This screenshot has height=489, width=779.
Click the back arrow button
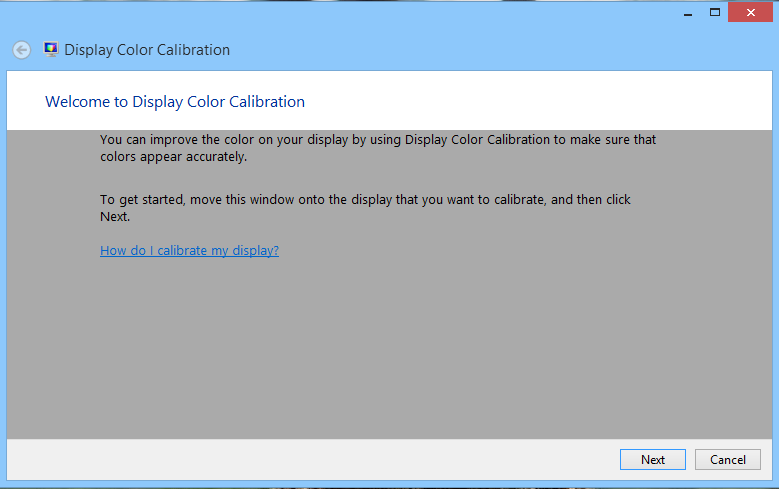(x=21, y=50)
